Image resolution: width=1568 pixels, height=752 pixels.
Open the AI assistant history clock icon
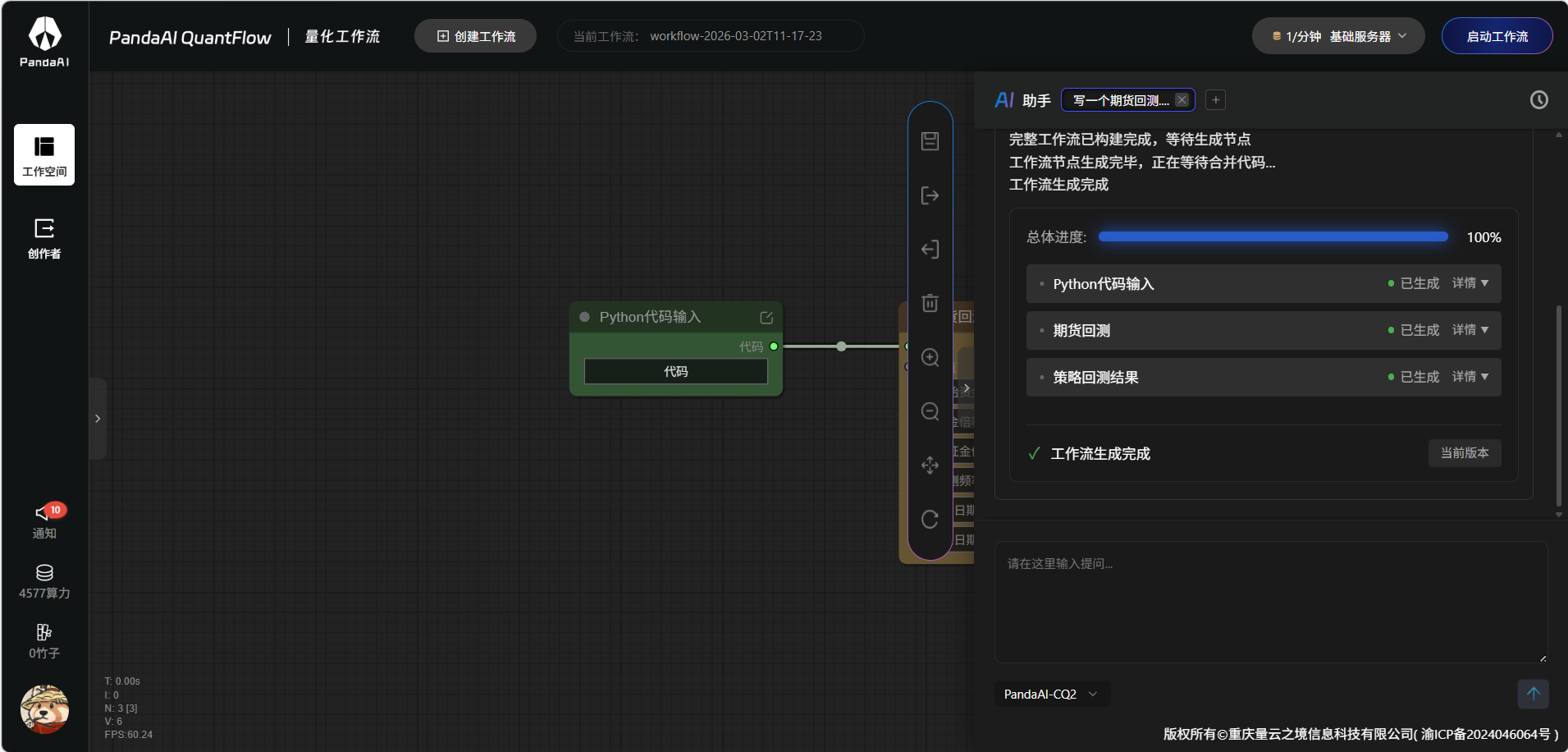coord(1539,99)
